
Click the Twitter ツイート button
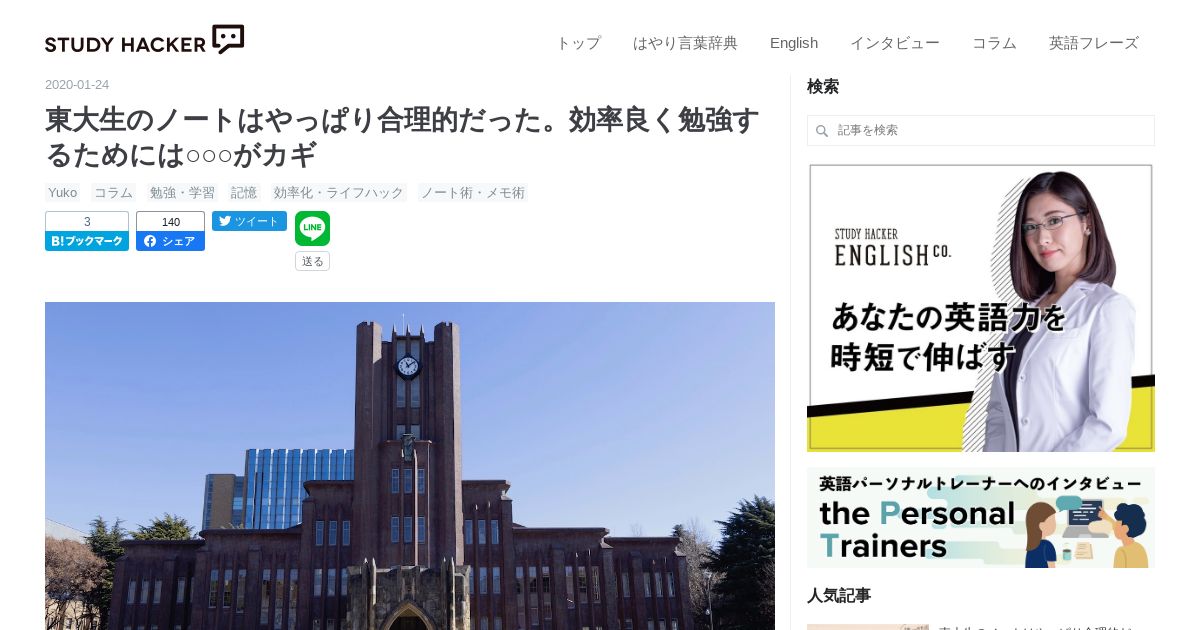[x=249, y=221]
